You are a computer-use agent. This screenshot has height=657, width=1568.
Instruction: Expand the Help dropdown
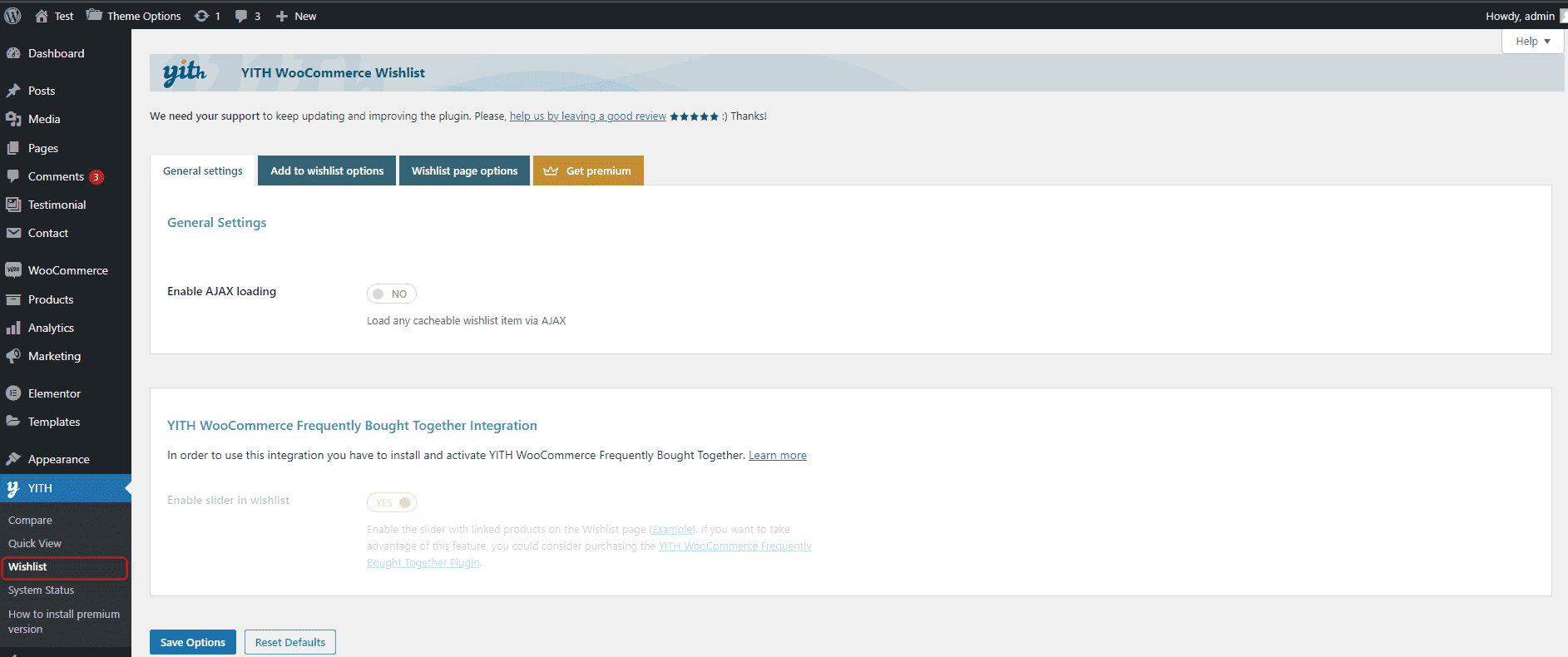1532,41
